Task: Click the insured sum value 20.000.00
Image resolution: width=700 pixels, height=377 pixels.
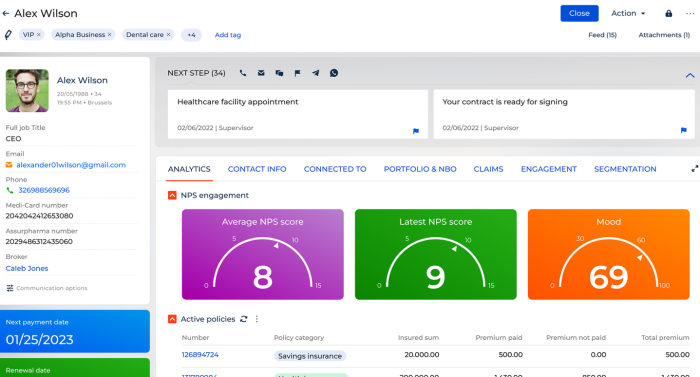Action: coord(422,355)
